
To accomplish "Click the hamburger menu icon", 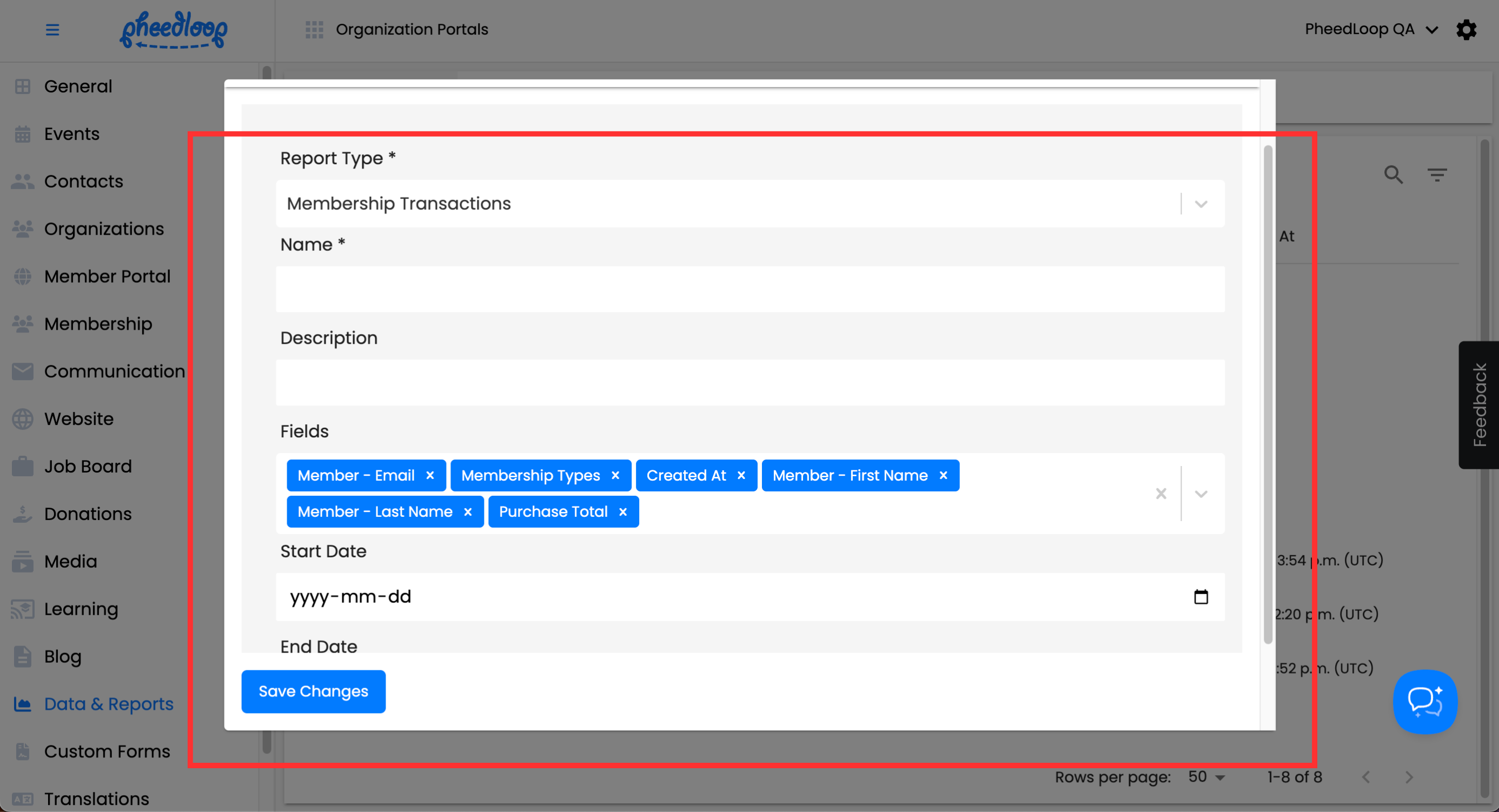I will 52,30.
